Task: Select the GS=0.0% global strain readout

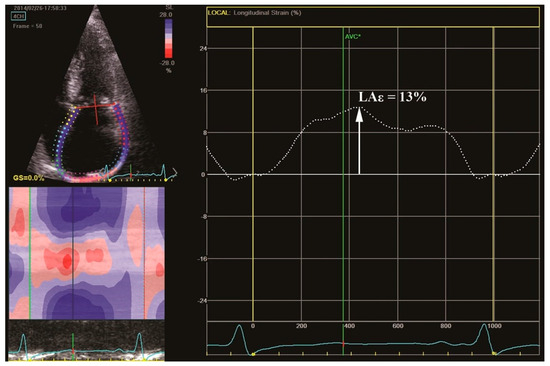Action: tap(29, 178)
